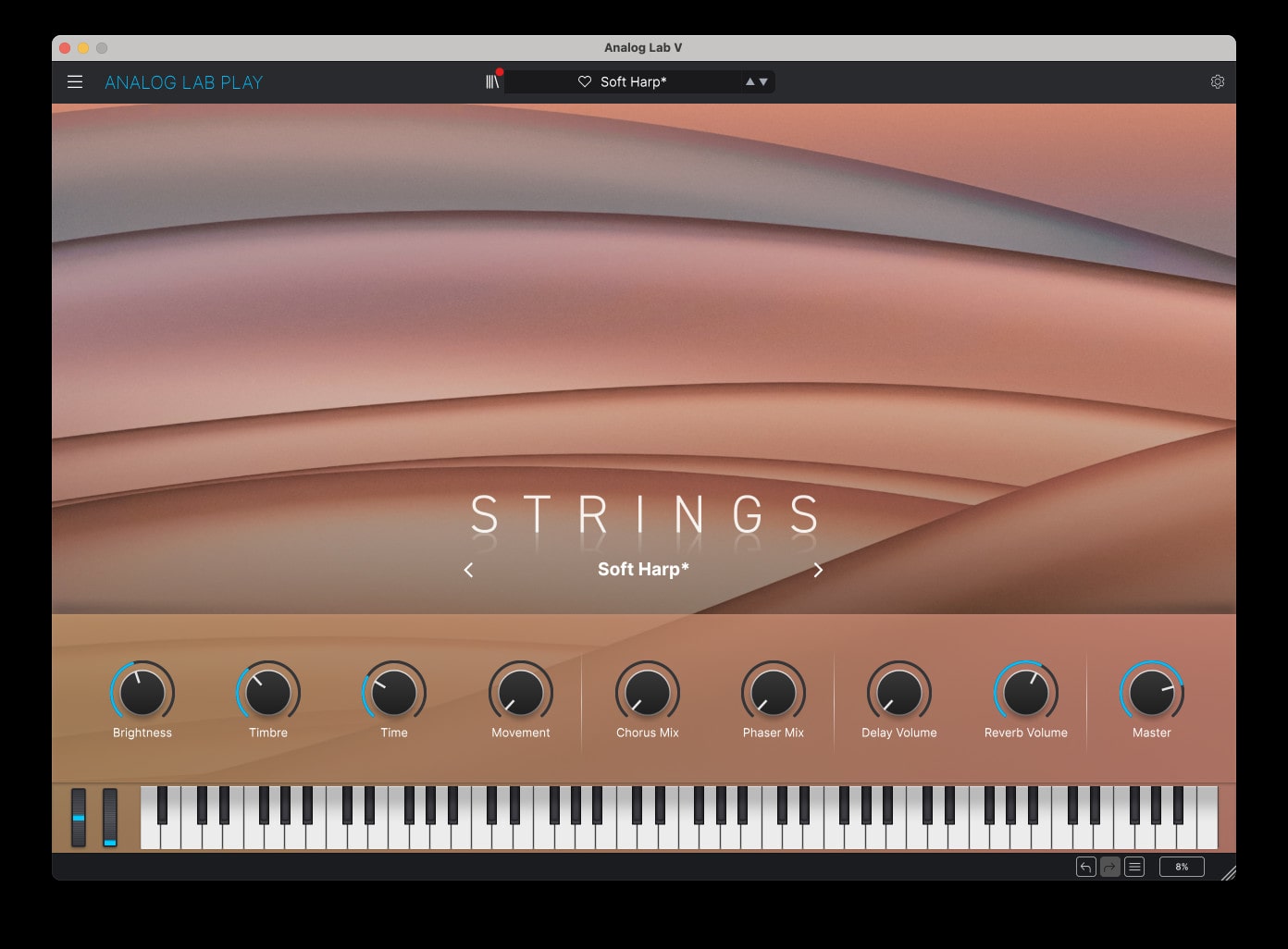Click the Chorus Mix knob
The image size is (1288, 949).
[x=648, y=692]
